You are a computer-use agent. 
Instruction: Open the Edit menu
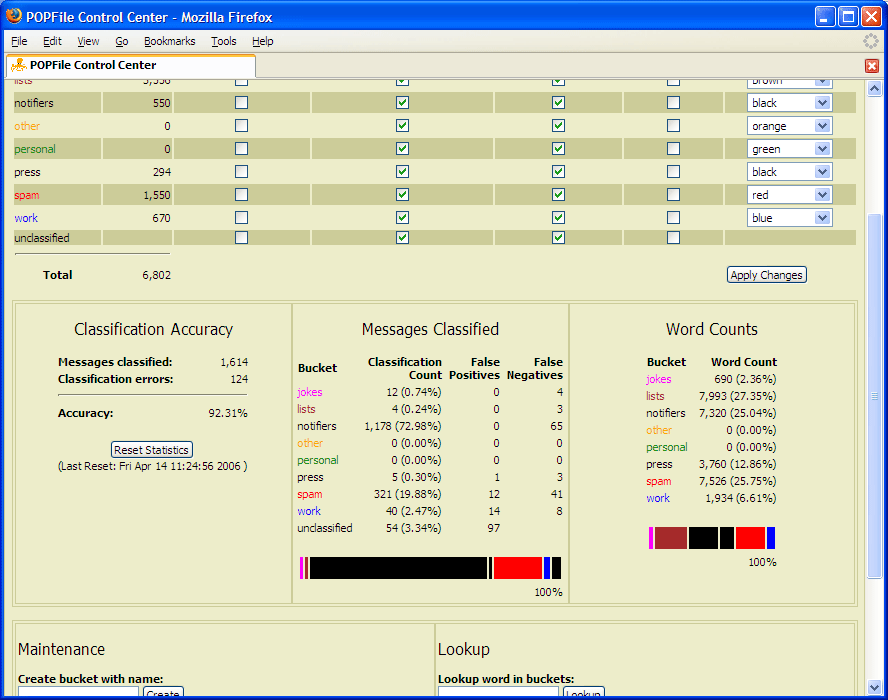click(52, 41)
